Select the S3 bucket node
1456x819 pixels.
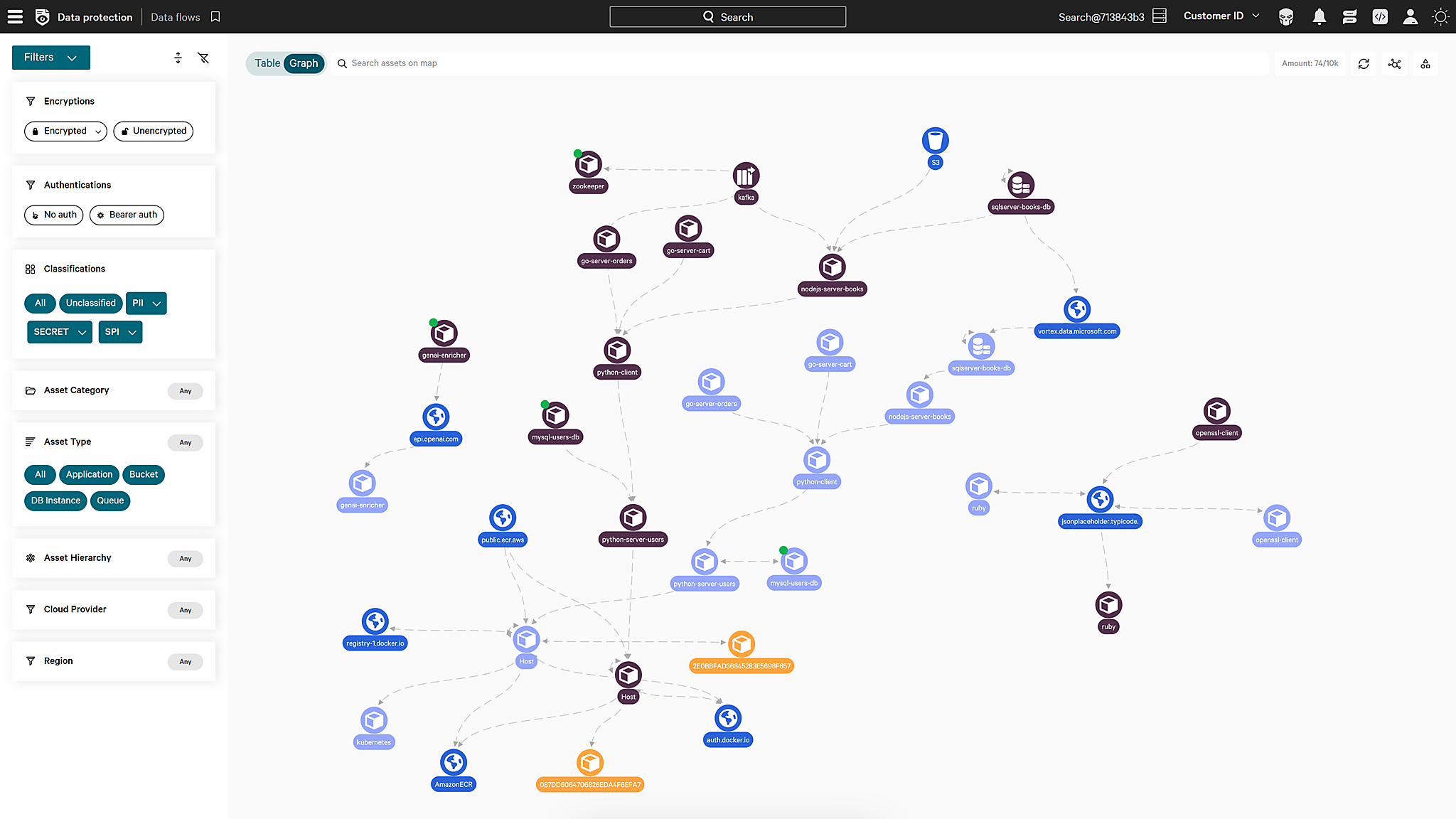(935, 141)
